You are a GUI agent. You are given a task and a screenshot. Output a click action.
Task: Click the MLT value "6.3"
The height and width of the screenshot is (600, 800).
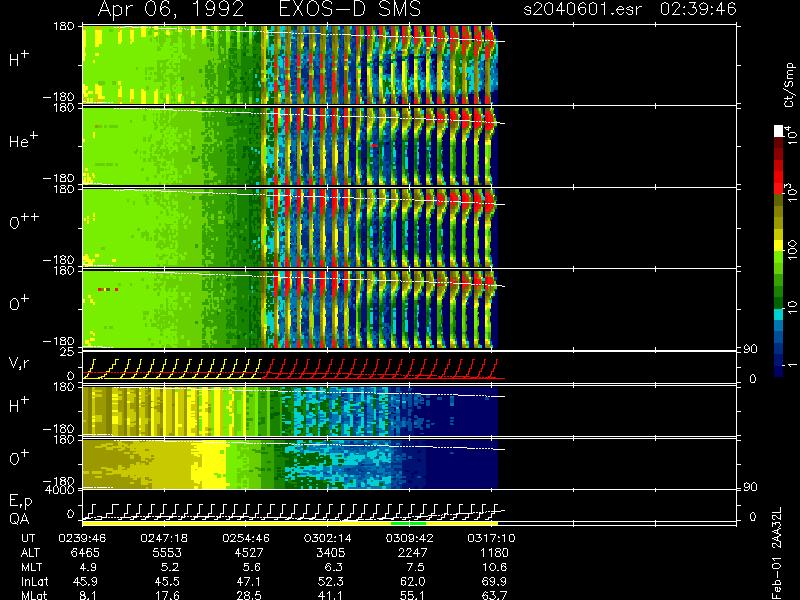[334, 567]
